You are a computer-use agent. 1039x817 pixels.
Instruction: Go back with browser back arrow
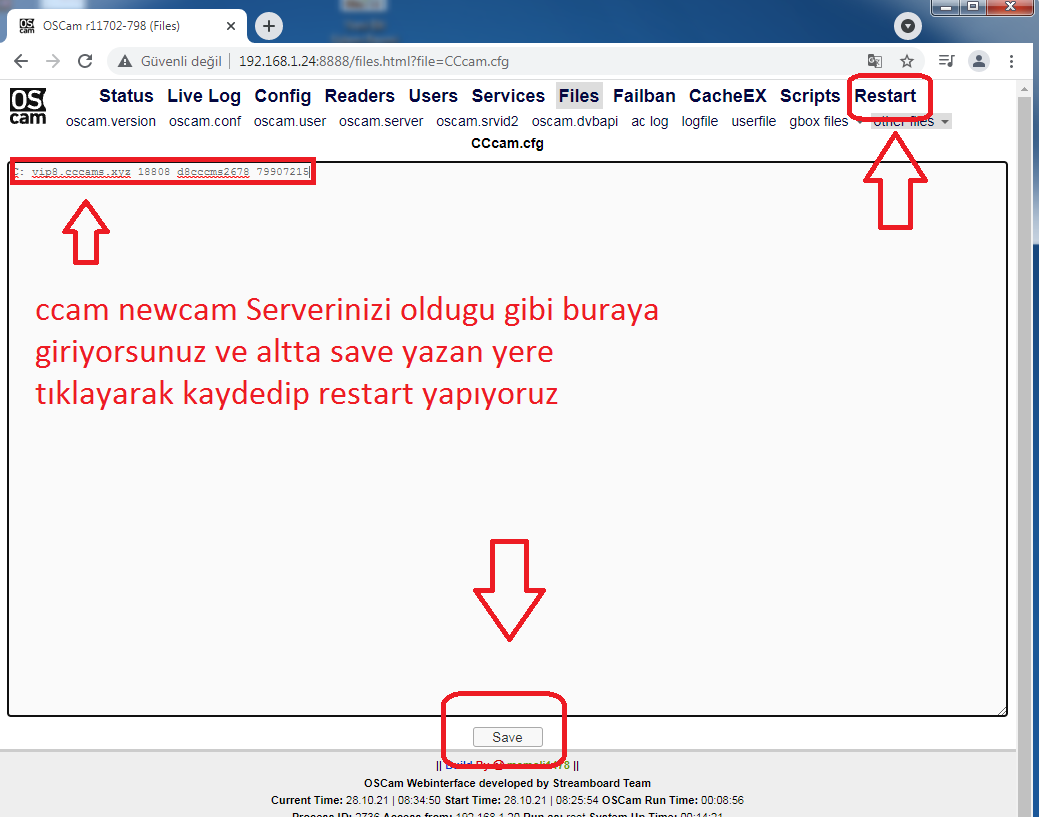coord(21,62)
